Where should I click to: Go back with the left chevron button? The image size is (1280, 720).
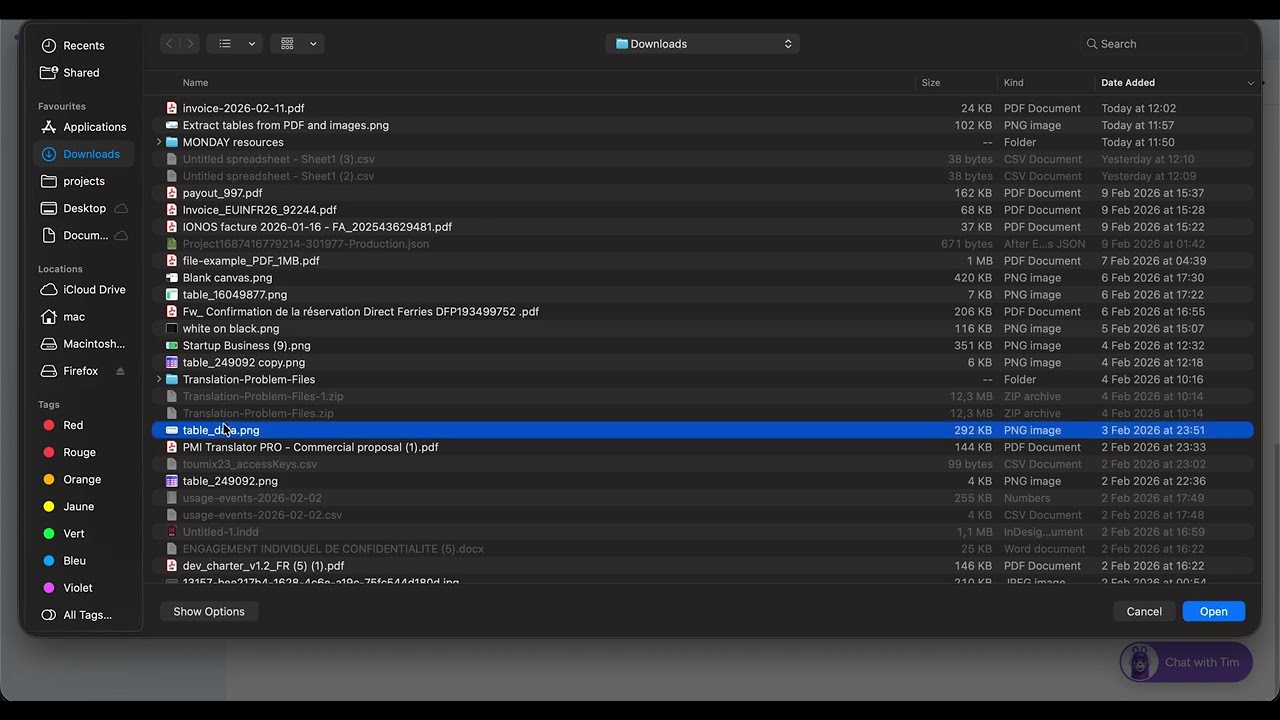[170, 44]
